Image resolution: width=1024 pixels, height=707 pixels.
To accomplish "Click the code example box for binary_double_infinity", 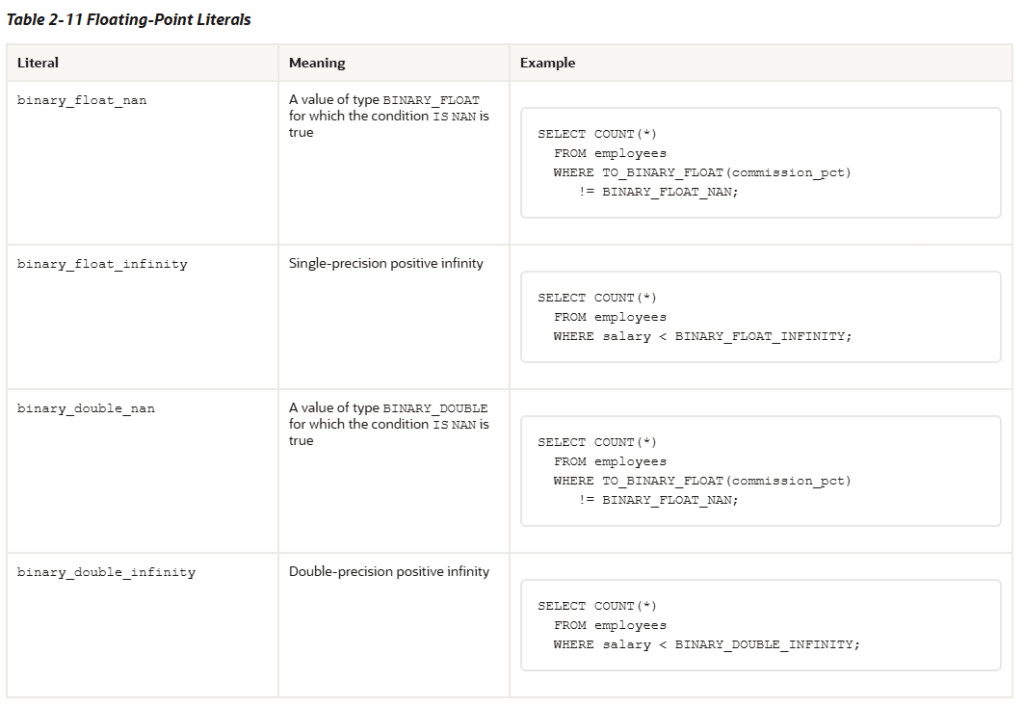I will point(760,625).
